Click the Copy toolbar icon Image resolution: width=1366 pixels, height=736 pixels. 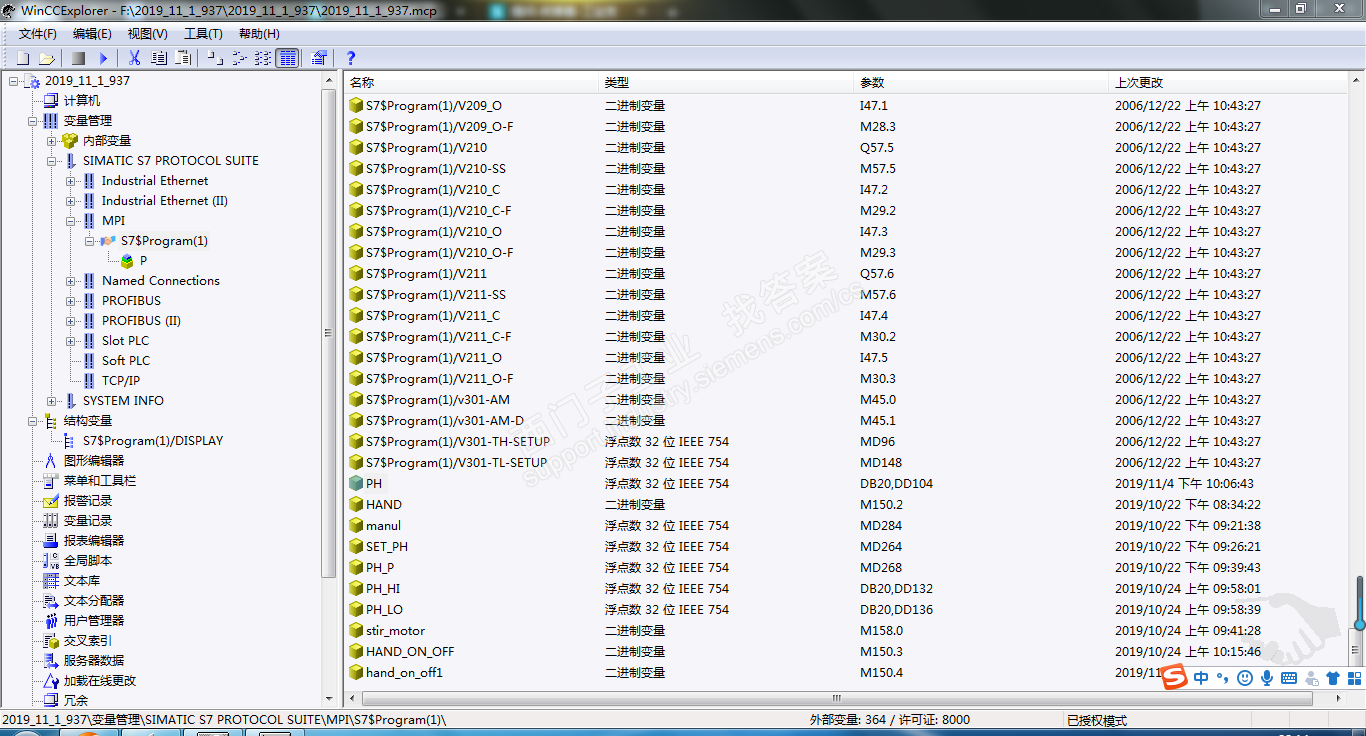click(159, 58)
